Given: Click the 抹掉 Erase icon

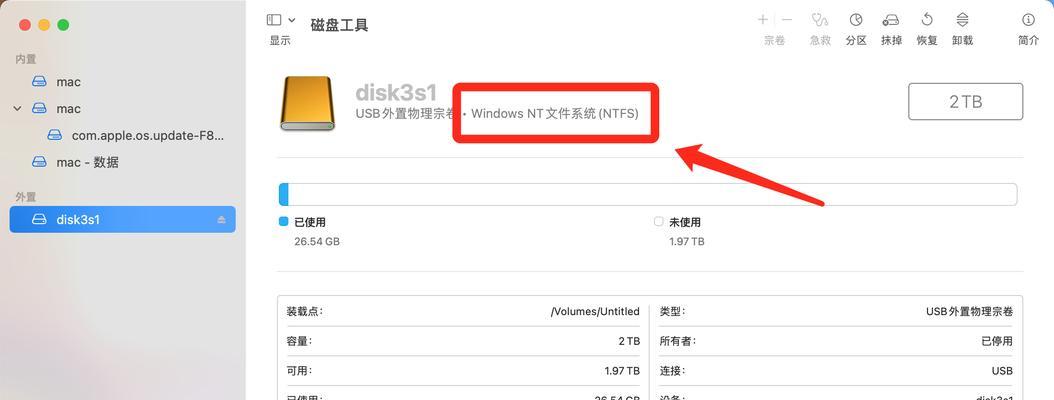Looking at the screenshot, I should pyautogui.click(x=891, y=20).
